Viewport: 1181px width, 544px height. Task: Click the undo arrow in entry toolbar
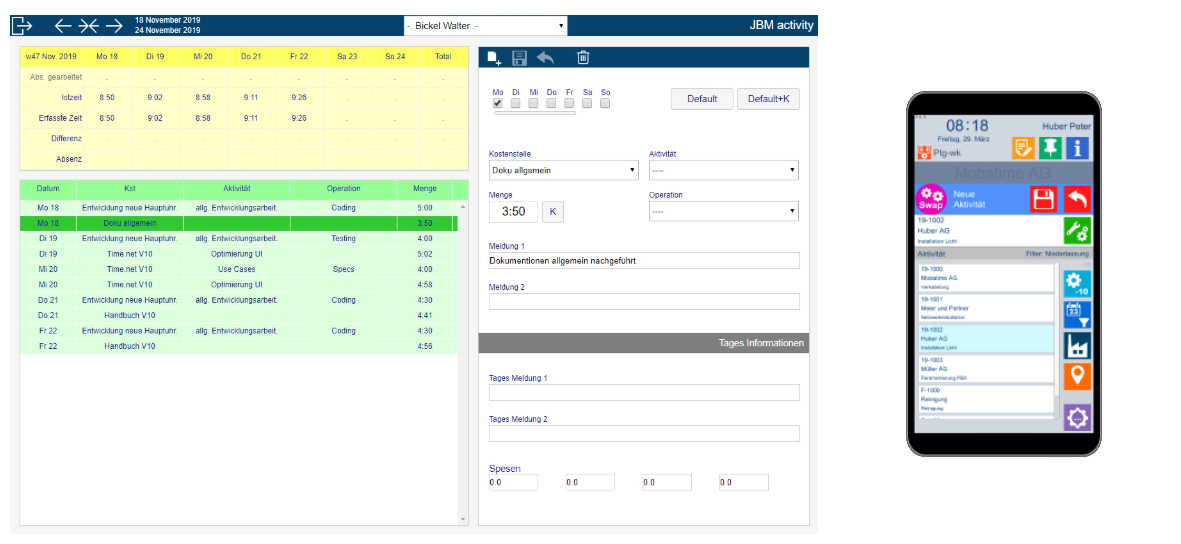[546, 58]
